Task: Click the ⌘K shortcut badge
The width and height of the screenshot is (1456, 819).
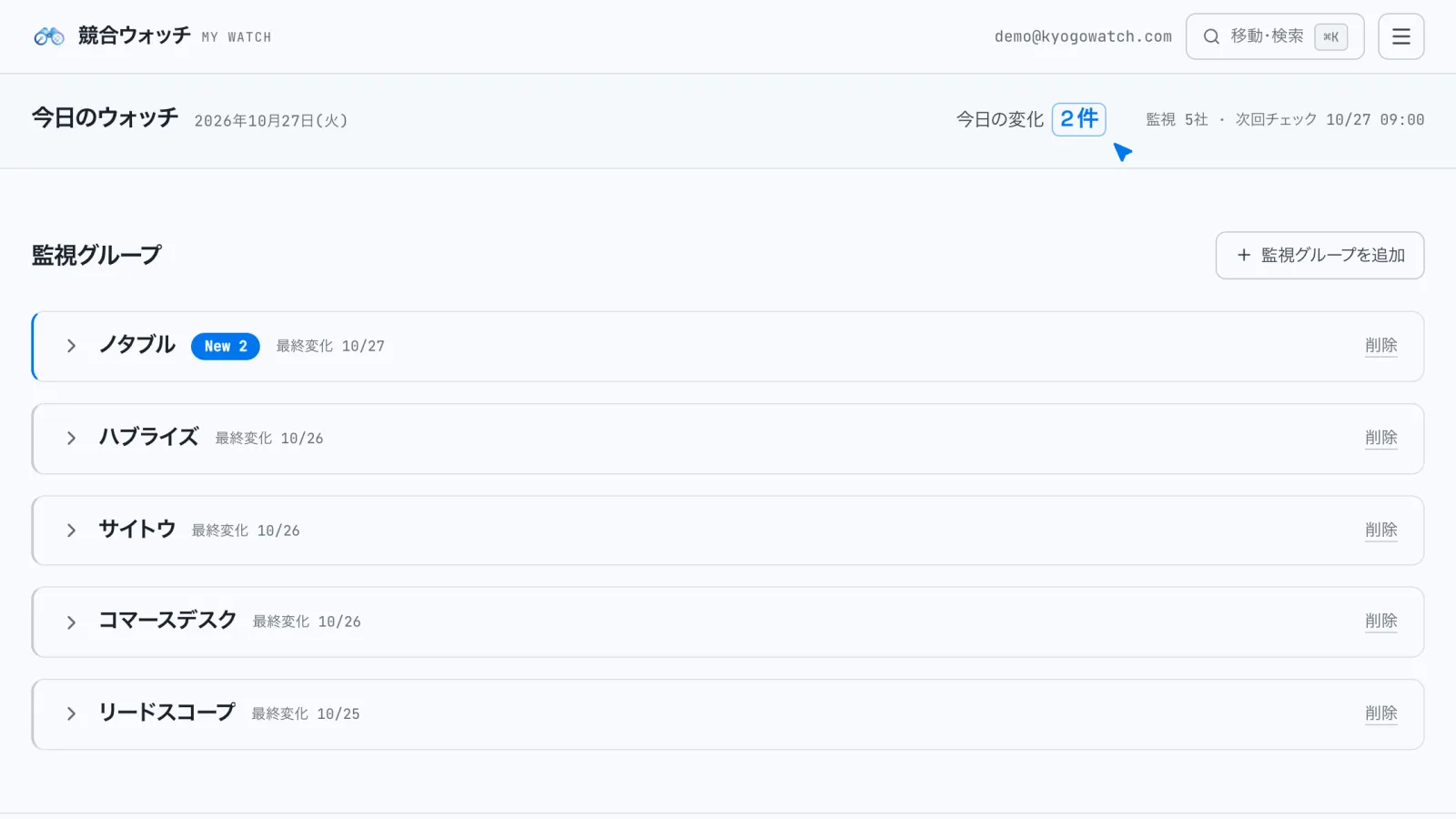Action: click(x=1331, y=37)
